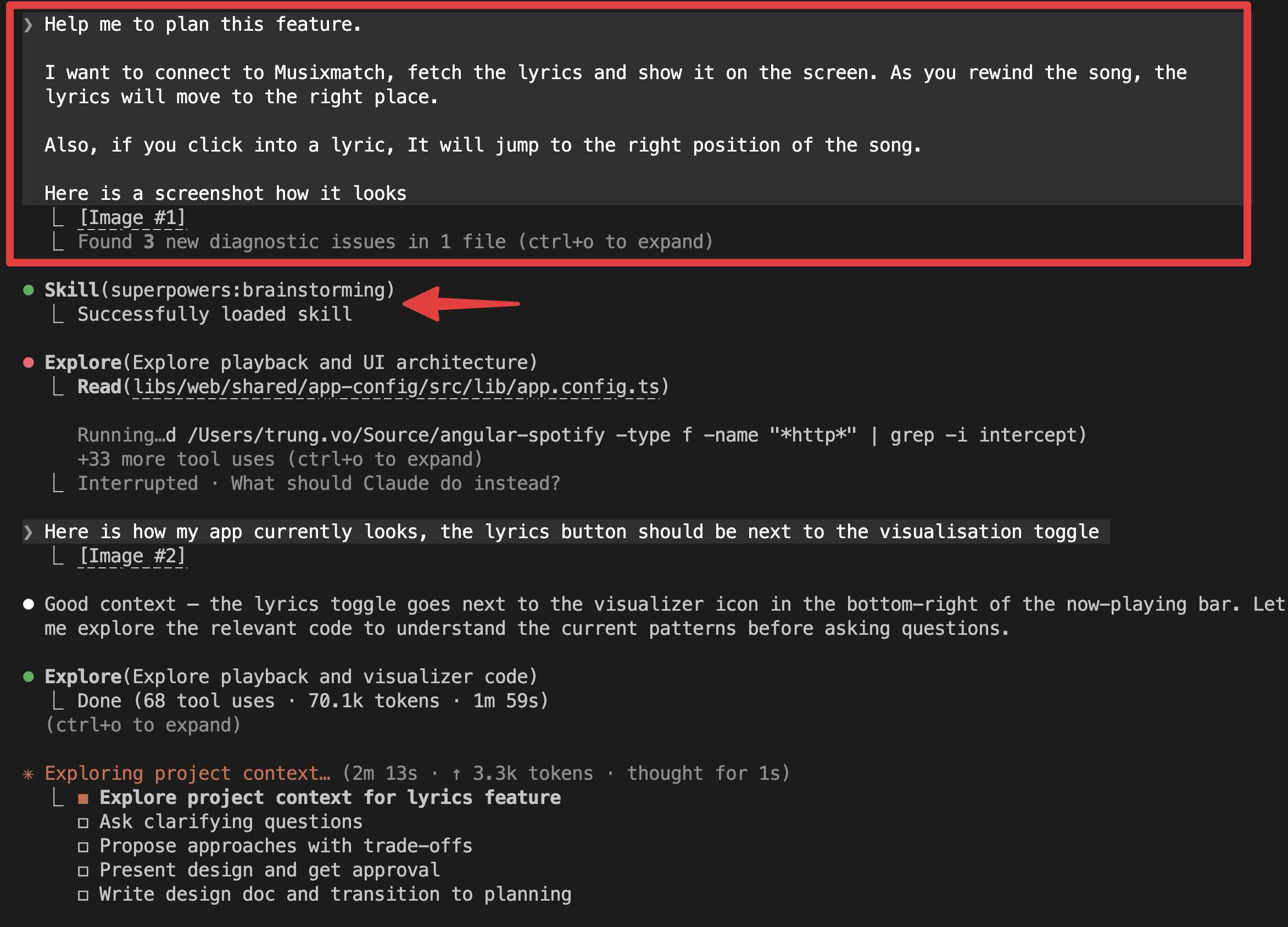Viewport: 1288px width, 927px height.
Task: Check the 'Propose approaches with trade-offs' box
Action: (83, 847)
